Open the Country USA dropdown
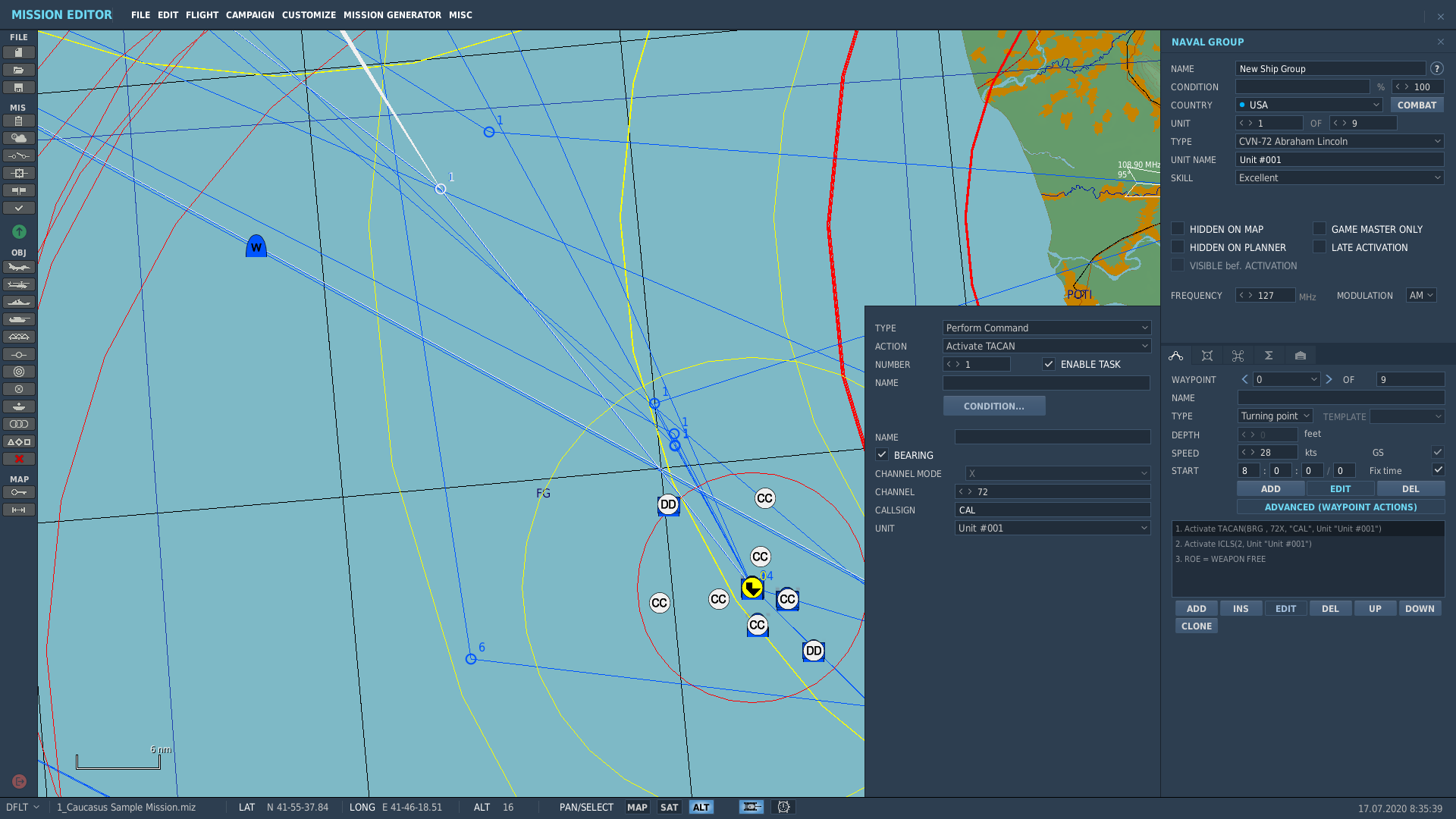The height and width of the screenshot is (819, 1456). click(x=1309, y=105)
